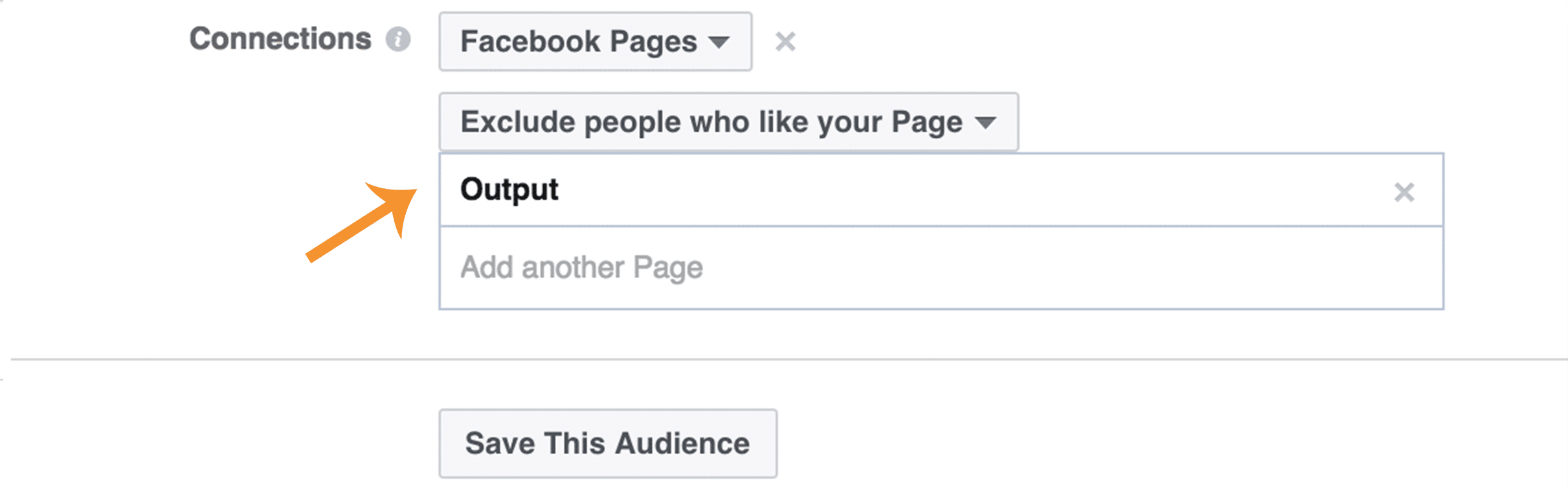Viewport: 1568px width, 489px height.
Task: Remove the Facebook Pages connection filter
Action: (785, 42)
